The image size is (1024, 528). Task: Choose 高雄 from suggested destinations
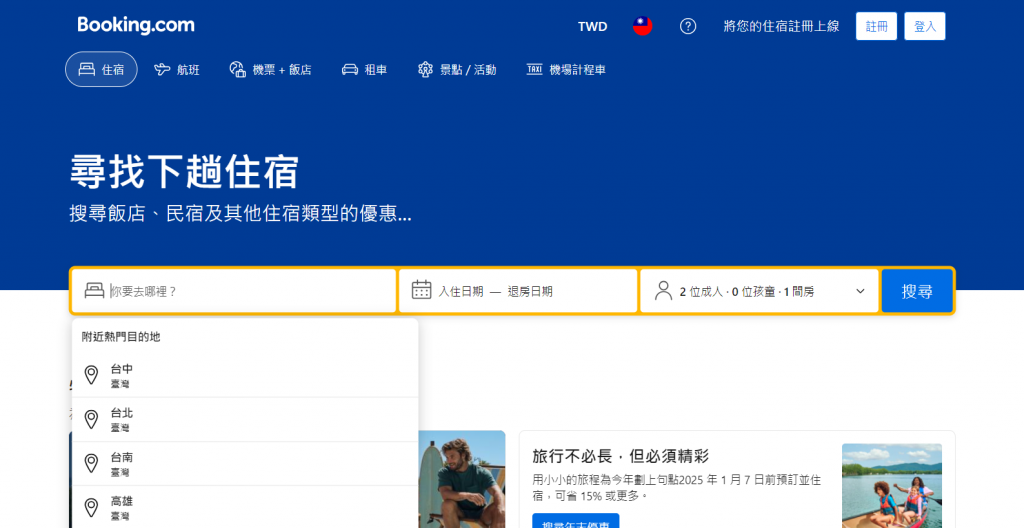(x=245, y=508)
